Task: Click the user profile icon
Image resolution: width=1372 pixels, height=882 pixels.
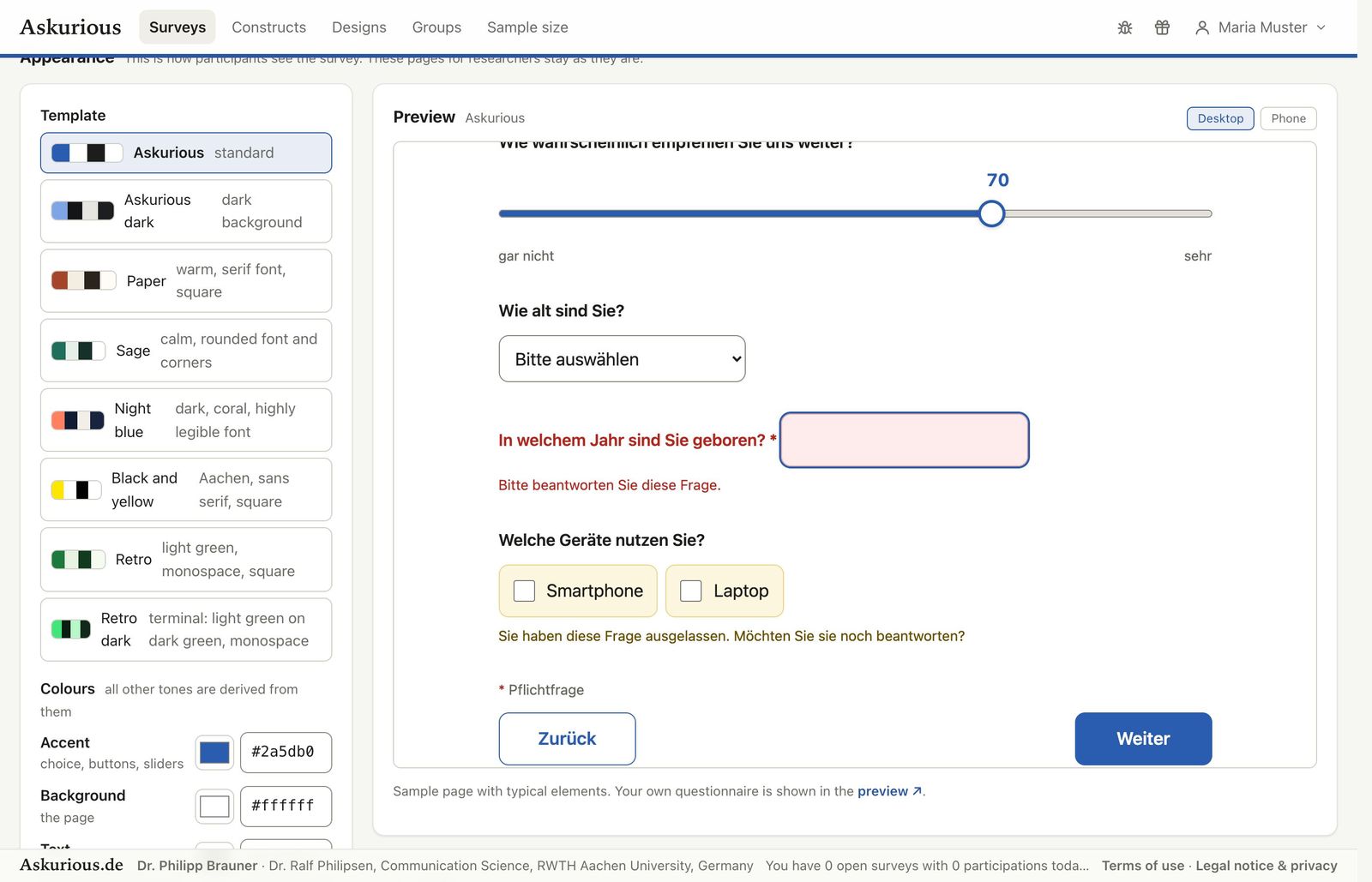Action: tap(1202, 27)
